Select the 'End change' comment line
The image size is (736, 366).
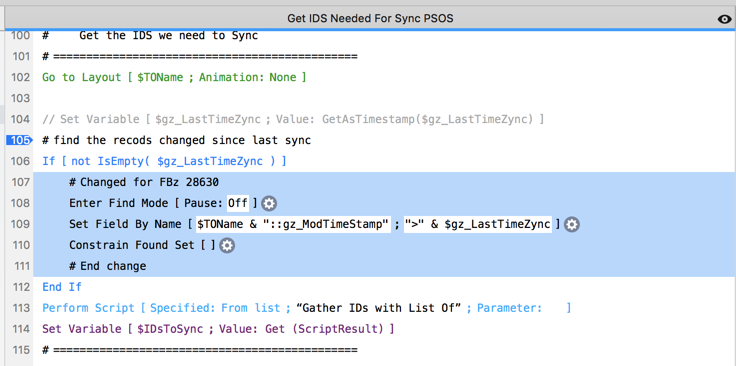pyautogui.click(x=108, y=267)
